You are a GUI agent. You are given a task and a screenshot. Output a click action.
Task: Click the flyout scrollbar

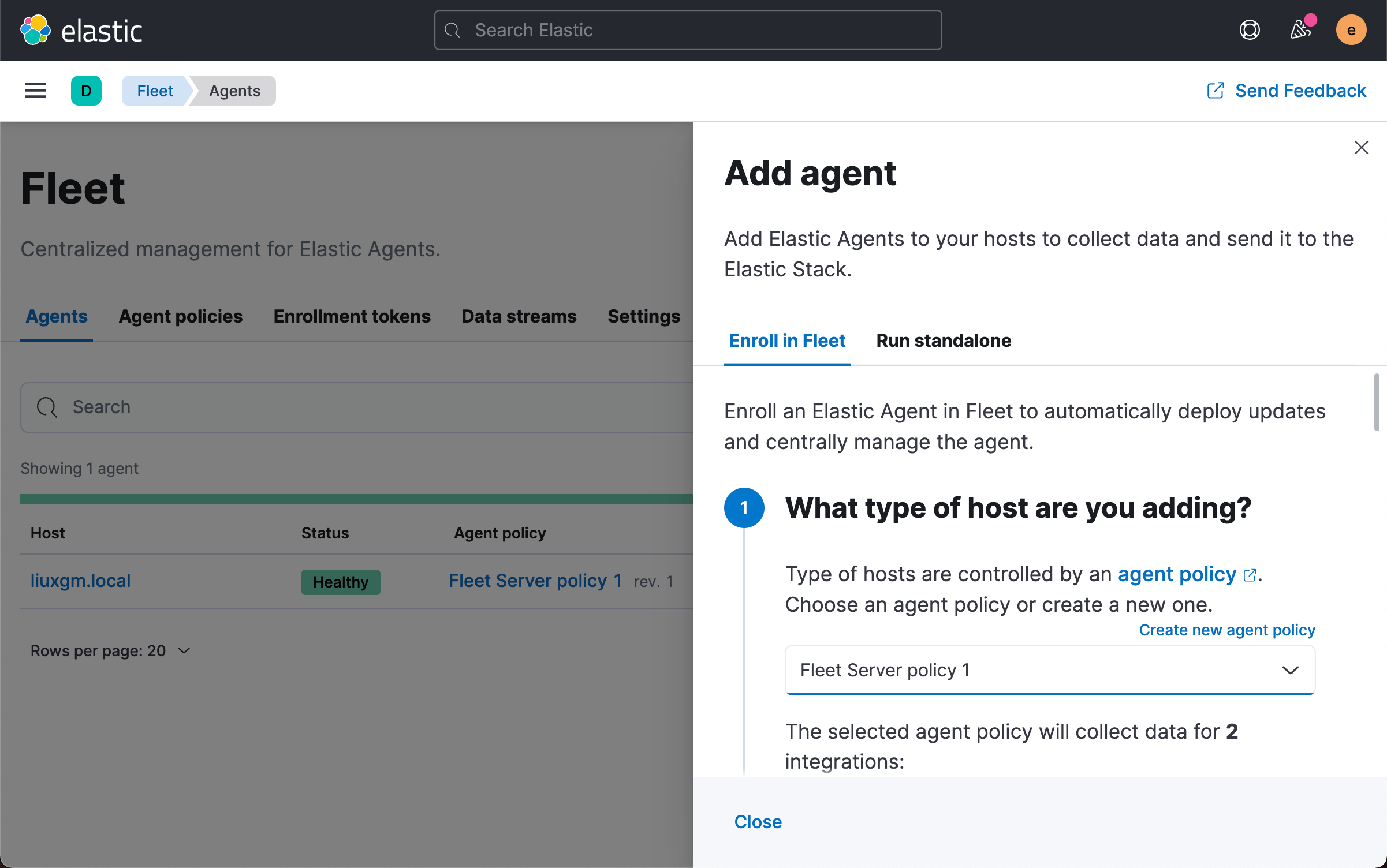pyautogui.click(x=1376, y=402)
